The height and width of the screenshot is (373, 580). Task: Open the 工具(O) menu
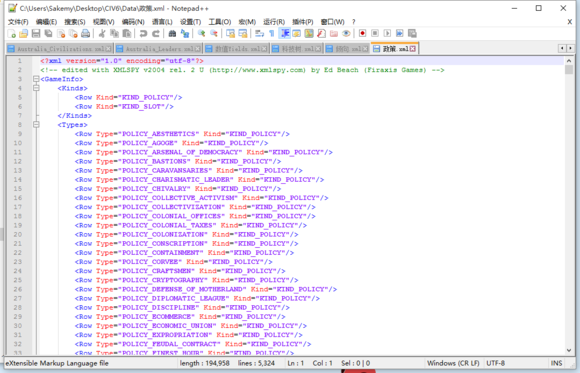pyautogui.click(x=220, y=22)
